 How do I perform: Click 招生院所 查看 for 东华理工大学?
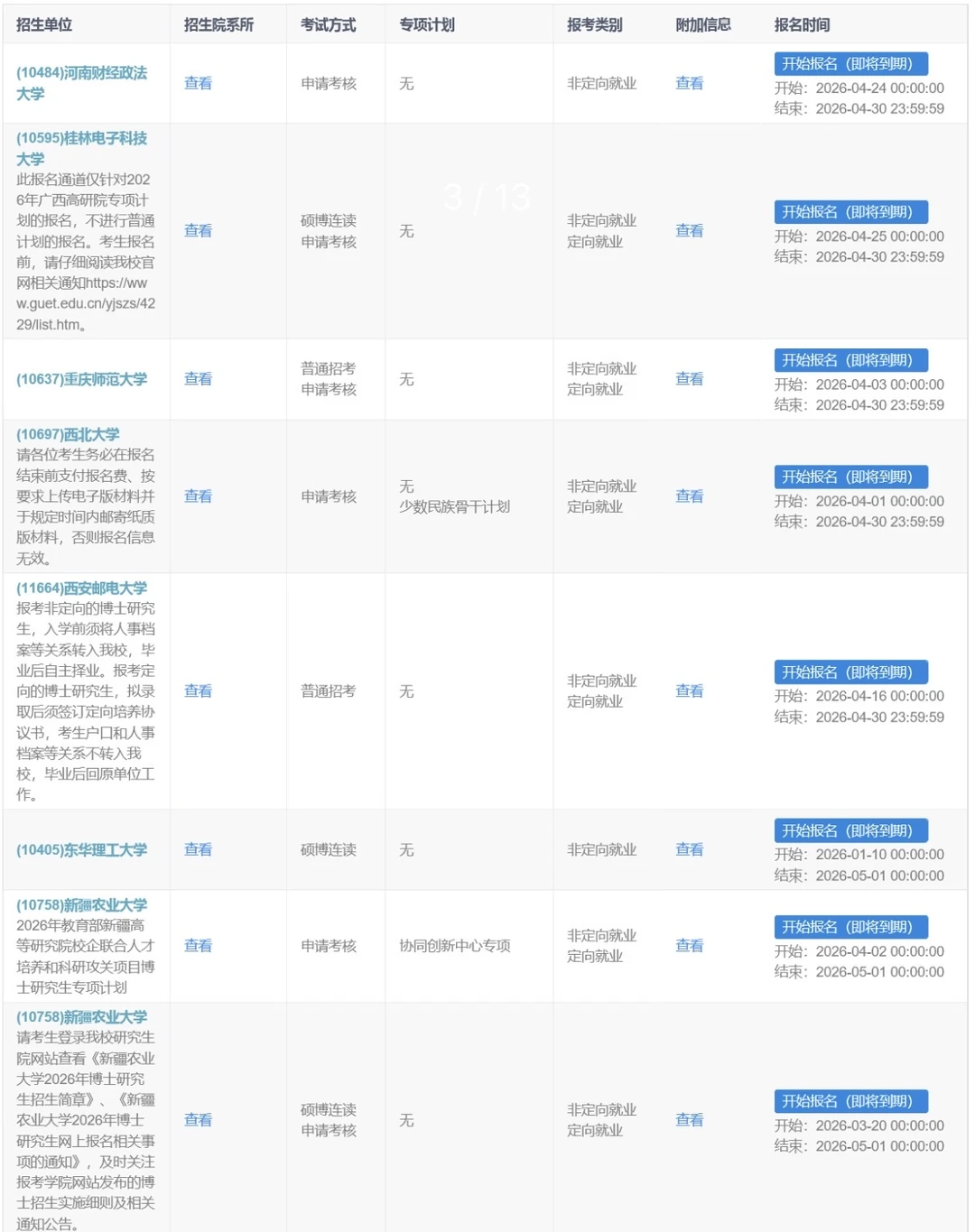pos(198,849)
